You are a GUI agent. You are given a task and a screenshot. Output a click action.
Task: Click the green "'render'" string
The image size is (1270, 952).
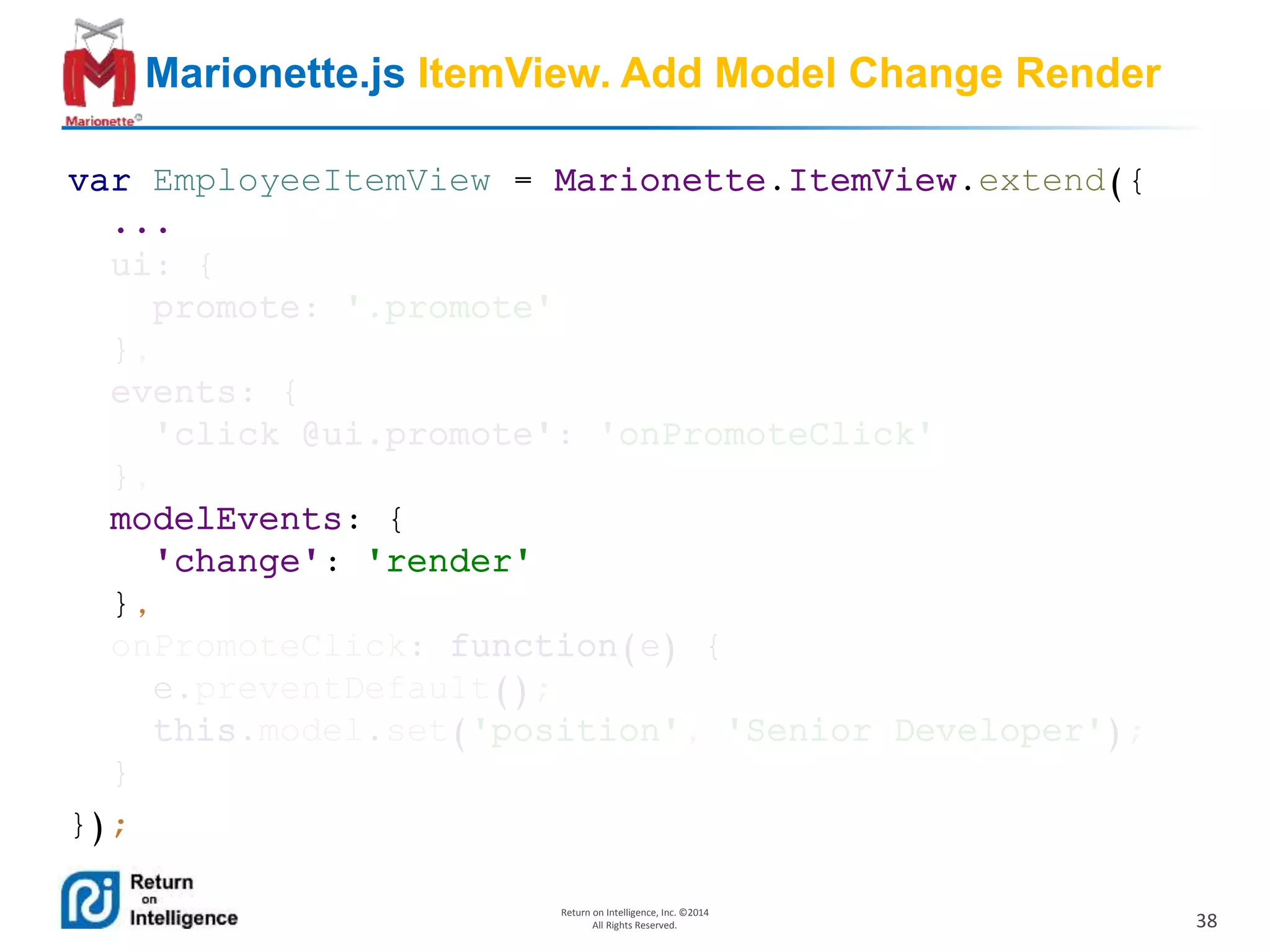tap(448, 561)
